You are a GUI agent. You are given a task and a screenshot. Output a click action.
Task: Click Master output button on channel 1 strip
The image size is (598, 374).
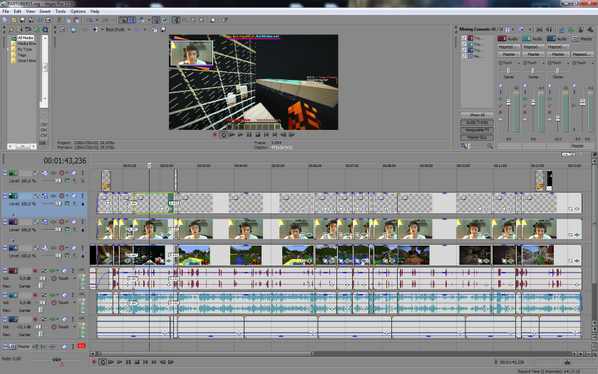click(508, 54)
